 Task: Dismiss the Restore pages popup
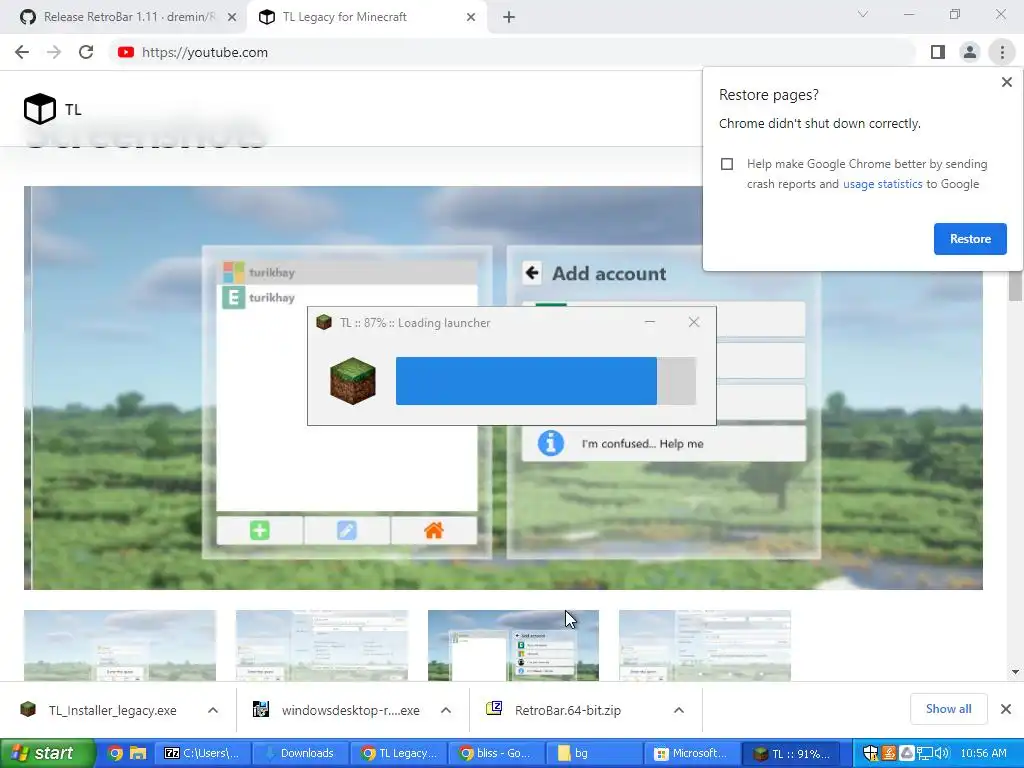(x=1006, y=82)
